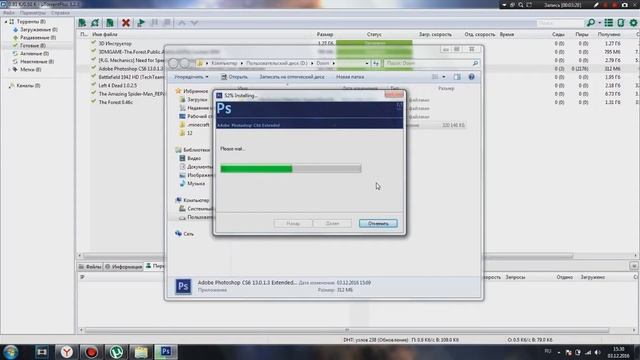Toggle Explorer's preview pane icon
The width and height of the screenshot is (640, 360).
tap(457, 77)
